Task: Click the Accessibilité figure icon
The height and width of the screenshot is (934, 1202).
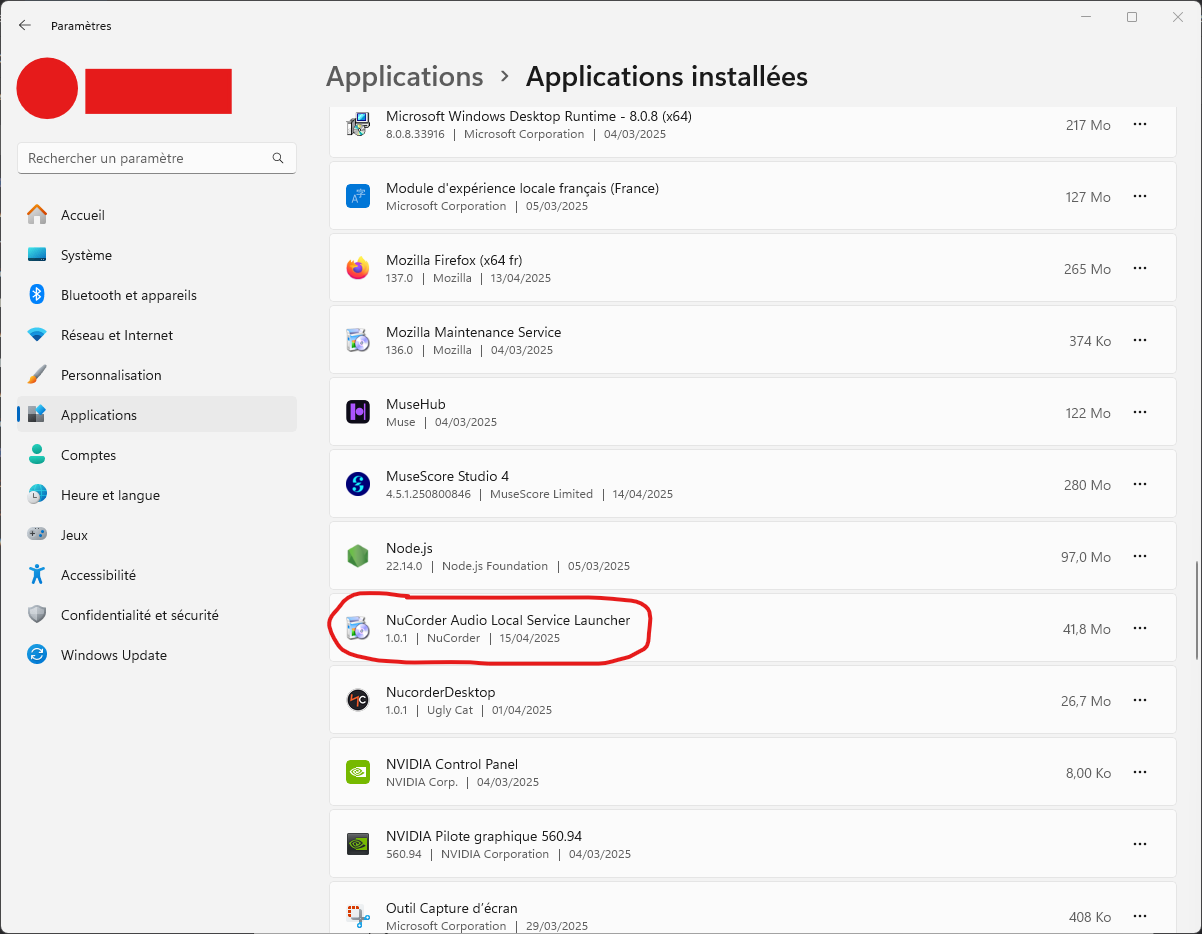Action: coord(37,575)
